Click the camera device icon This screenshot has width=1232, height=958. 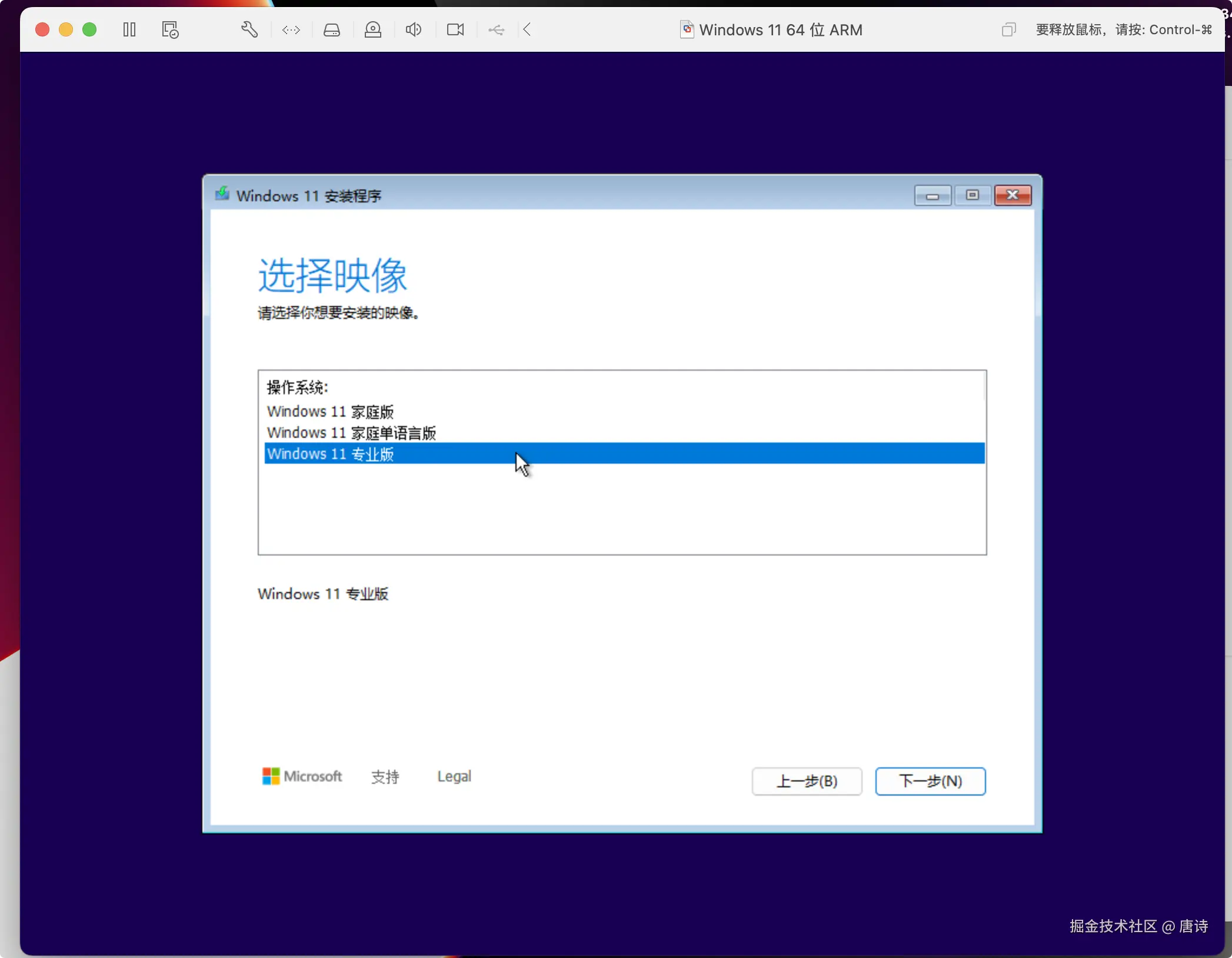pos(455,29)
